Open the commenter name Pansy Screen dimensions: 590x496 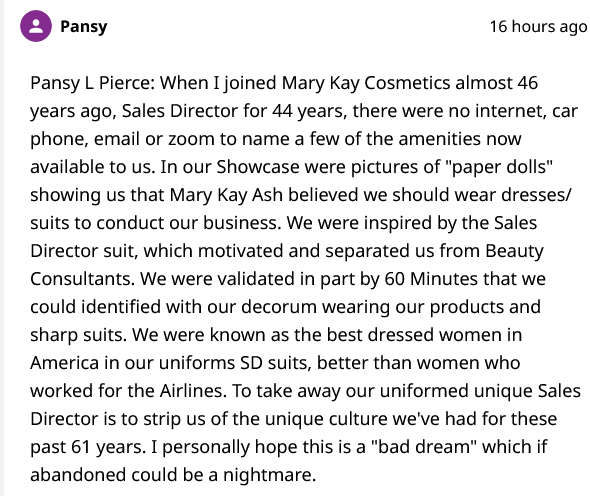click(84, 26)
